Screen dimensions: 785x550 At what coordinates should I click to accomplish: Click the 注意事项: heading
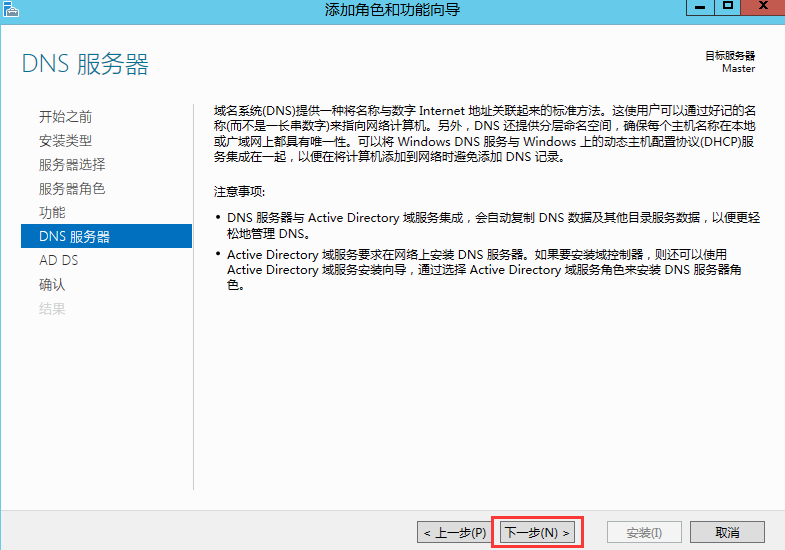click(239, 192)
